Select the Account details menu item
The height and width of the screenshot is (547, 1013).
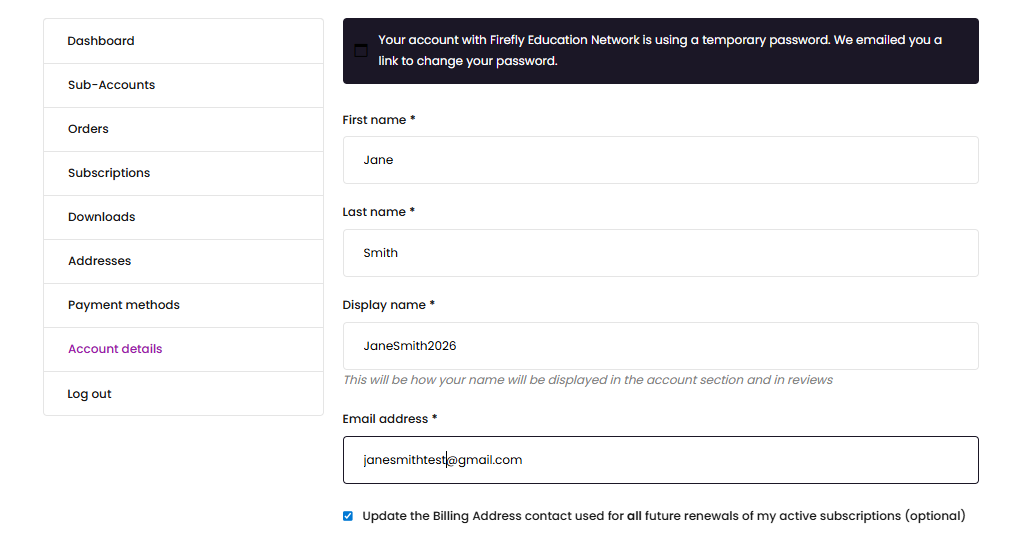(x=115, y=349)
